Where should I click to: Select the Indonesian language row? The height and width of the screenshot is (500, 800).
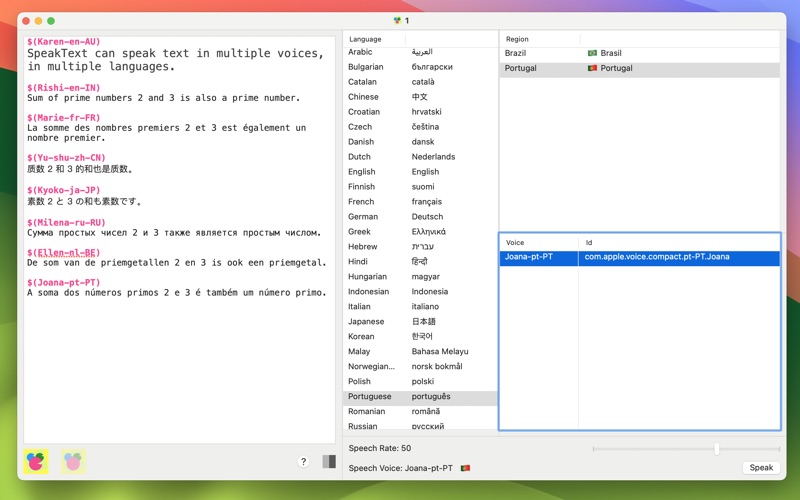(x=420, y=291)
